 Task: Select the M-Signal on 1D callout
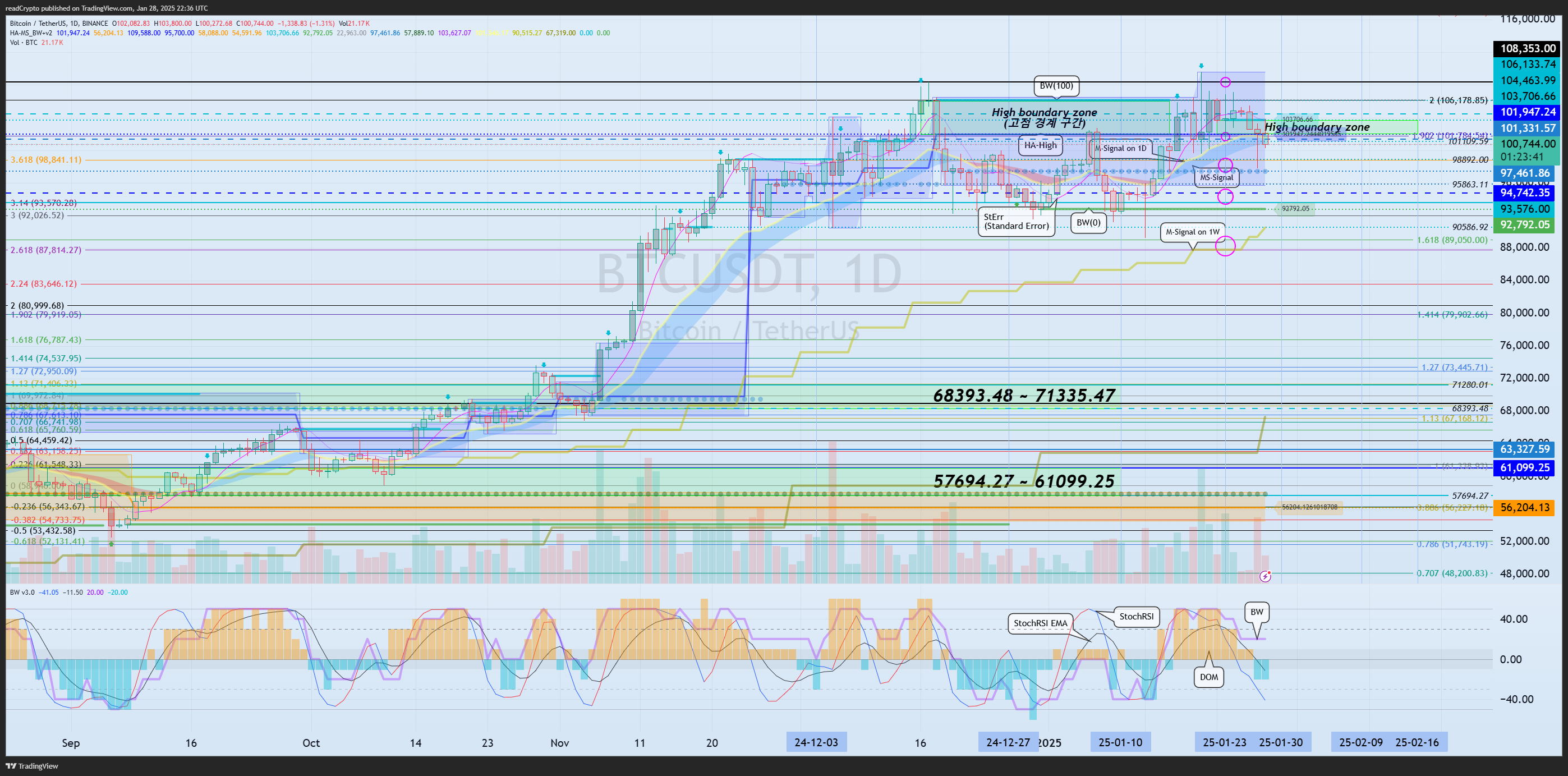pos(1121,149)
